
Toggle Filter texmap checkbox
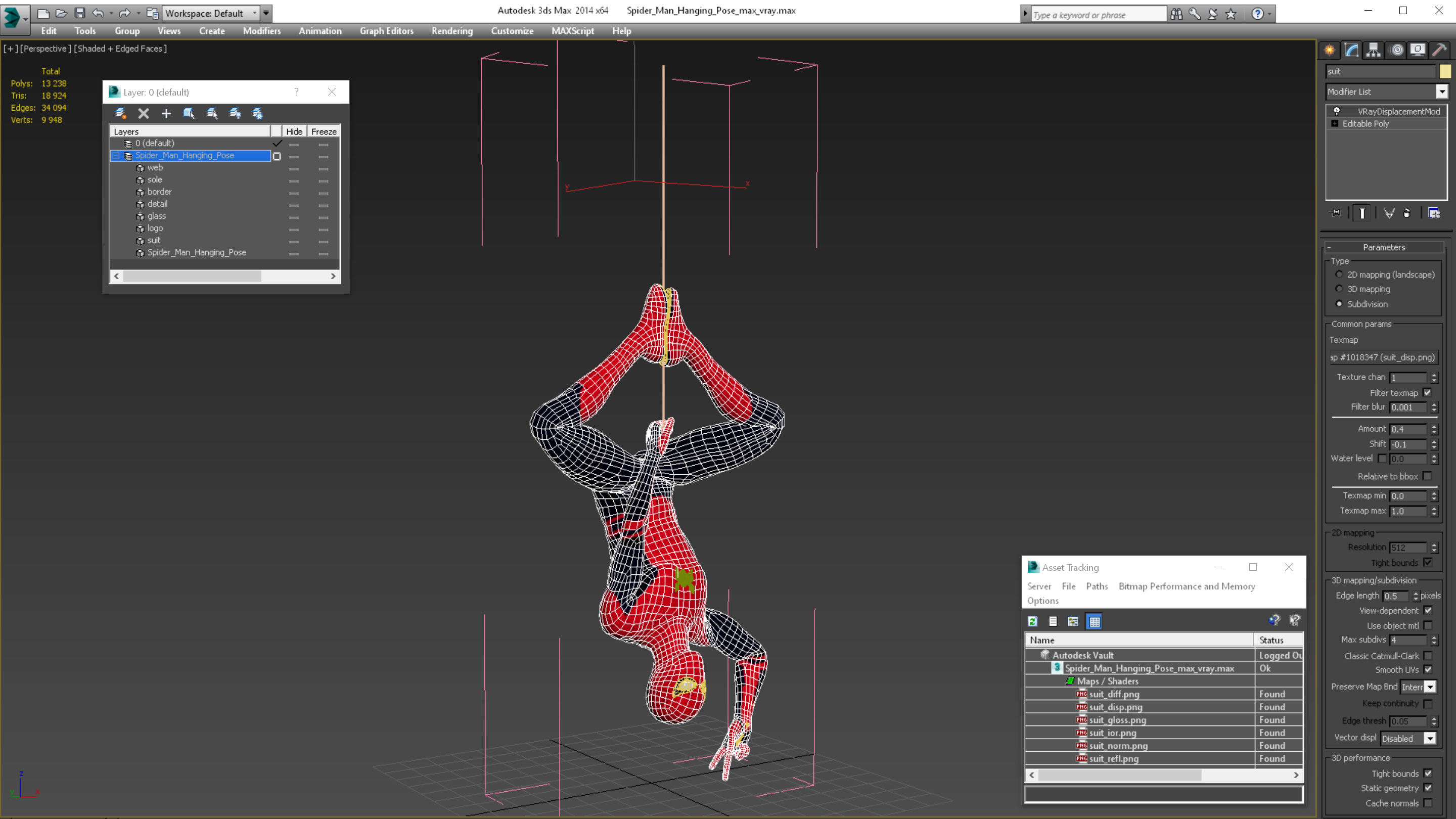tap(1428, 392)
